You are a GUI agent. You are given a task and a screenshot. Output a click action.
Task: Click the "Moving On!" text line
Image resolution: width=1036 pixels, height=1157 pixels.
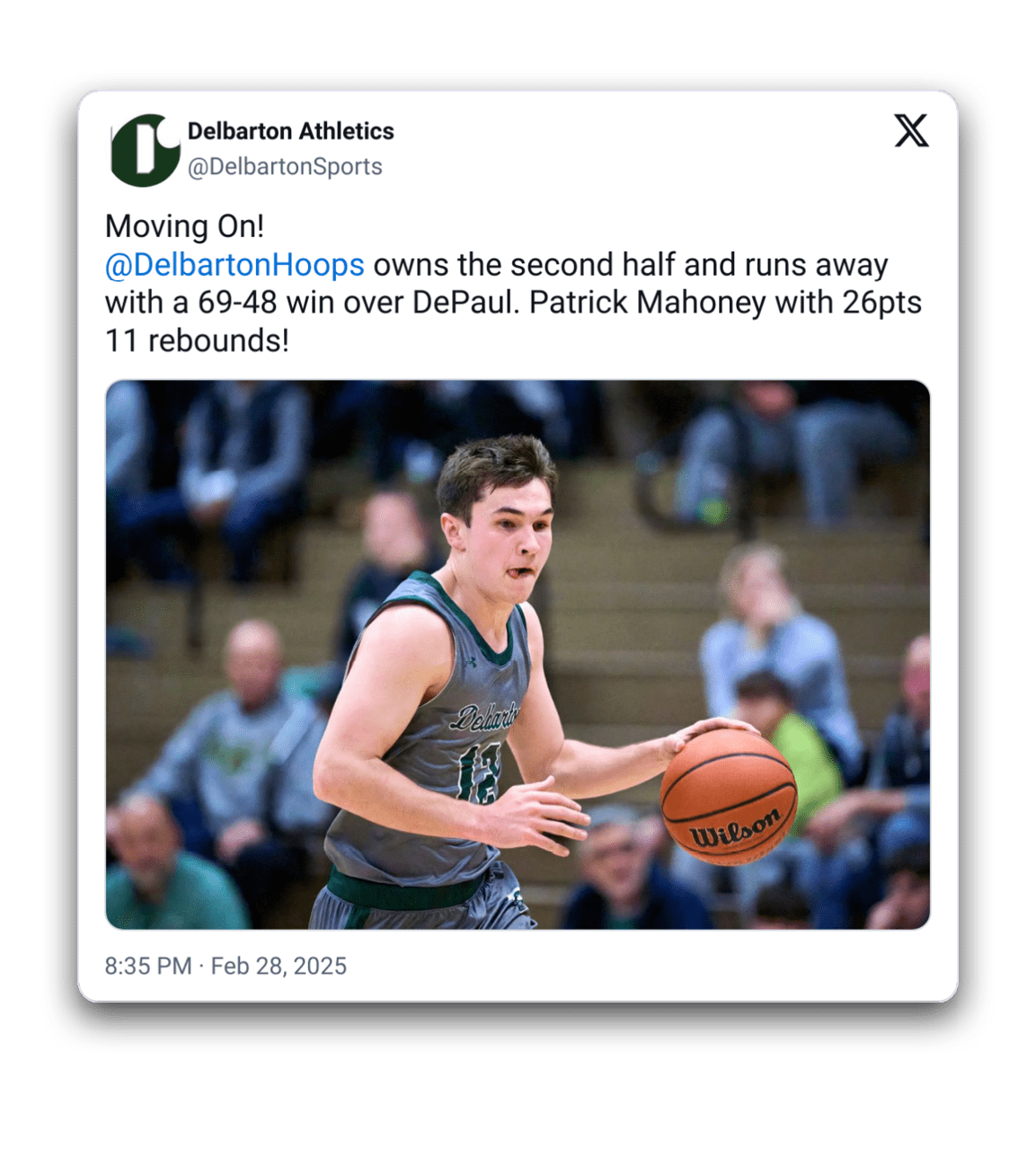click(x=184, y=226)
